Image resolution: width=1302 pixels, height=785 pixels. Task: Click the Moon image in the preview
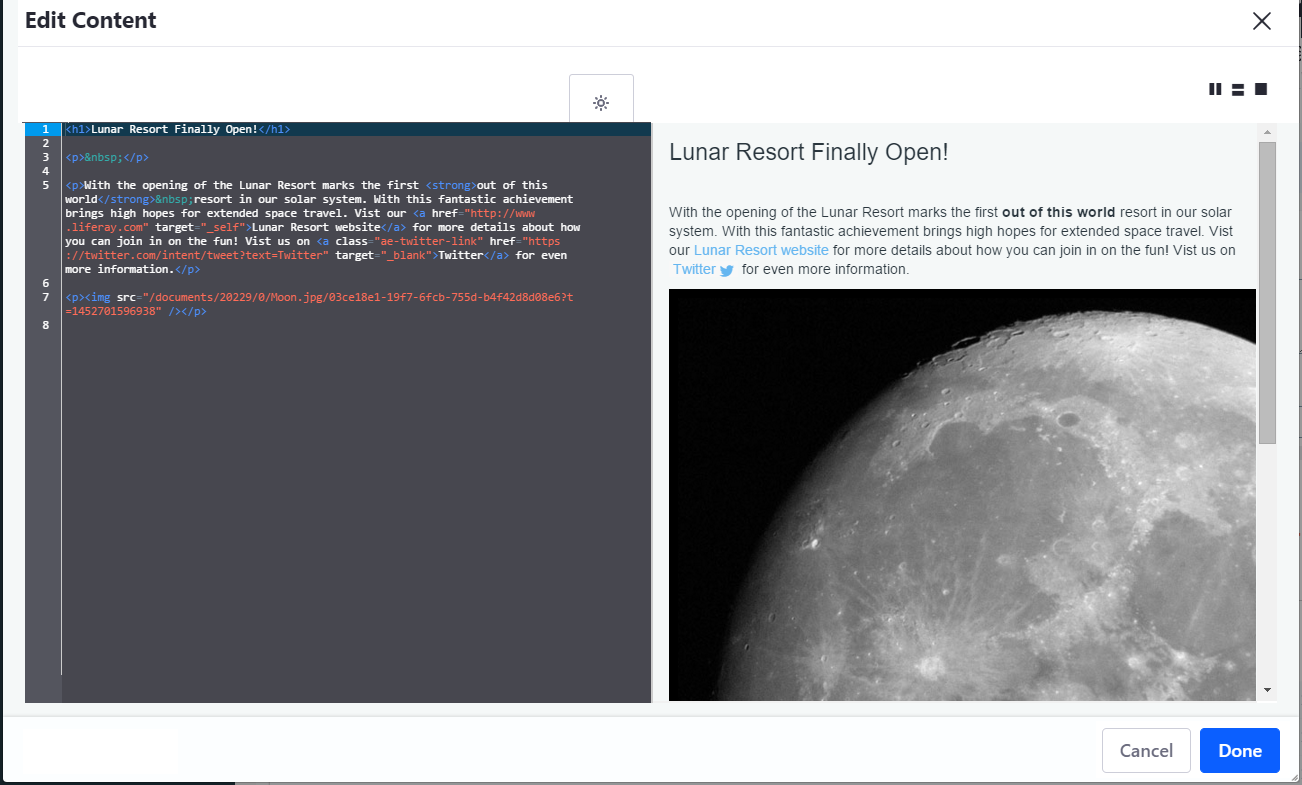pyautogui.click(x=962, y=495)
